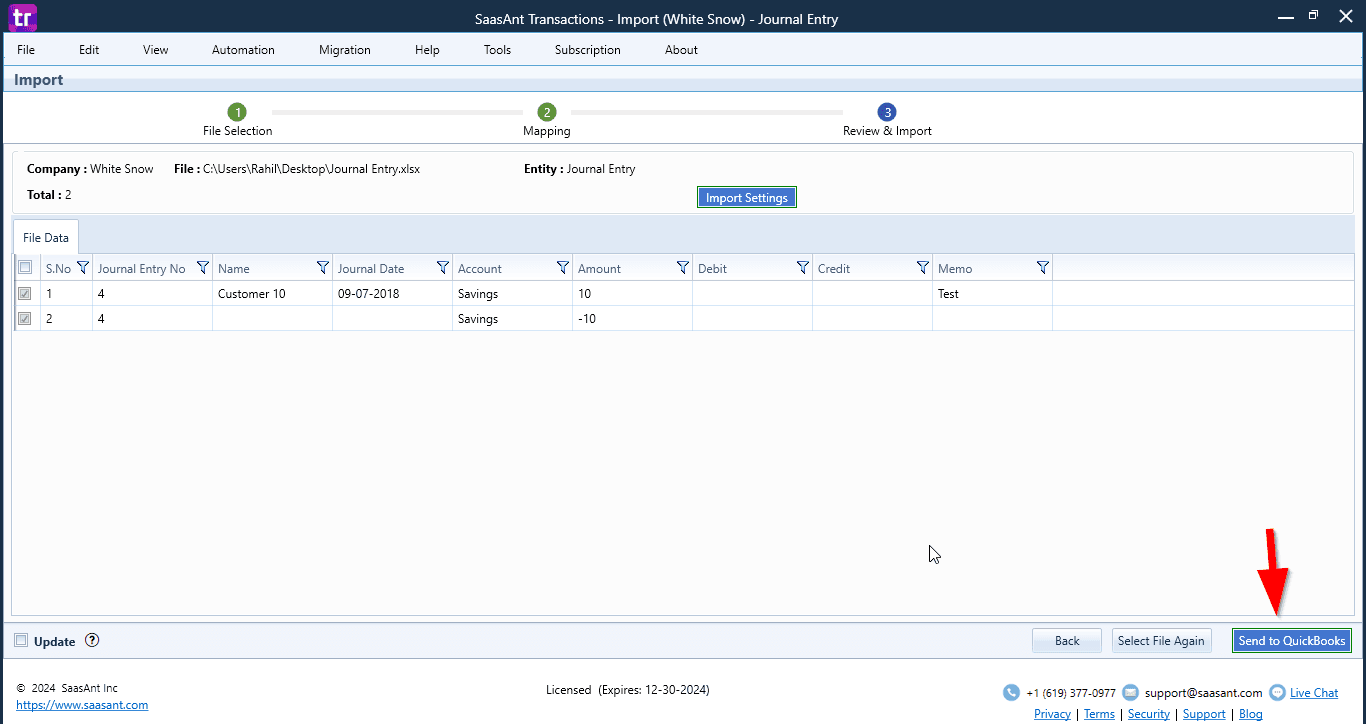1366x724 pixels.
Task: Open the Amount column filter icon
Action: tap(683, 268)
